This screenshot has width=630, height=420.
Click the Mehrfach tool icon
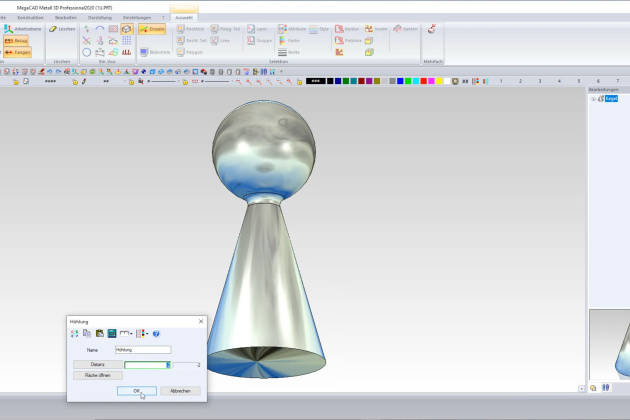pyautogui.click(x=432, y=30)
